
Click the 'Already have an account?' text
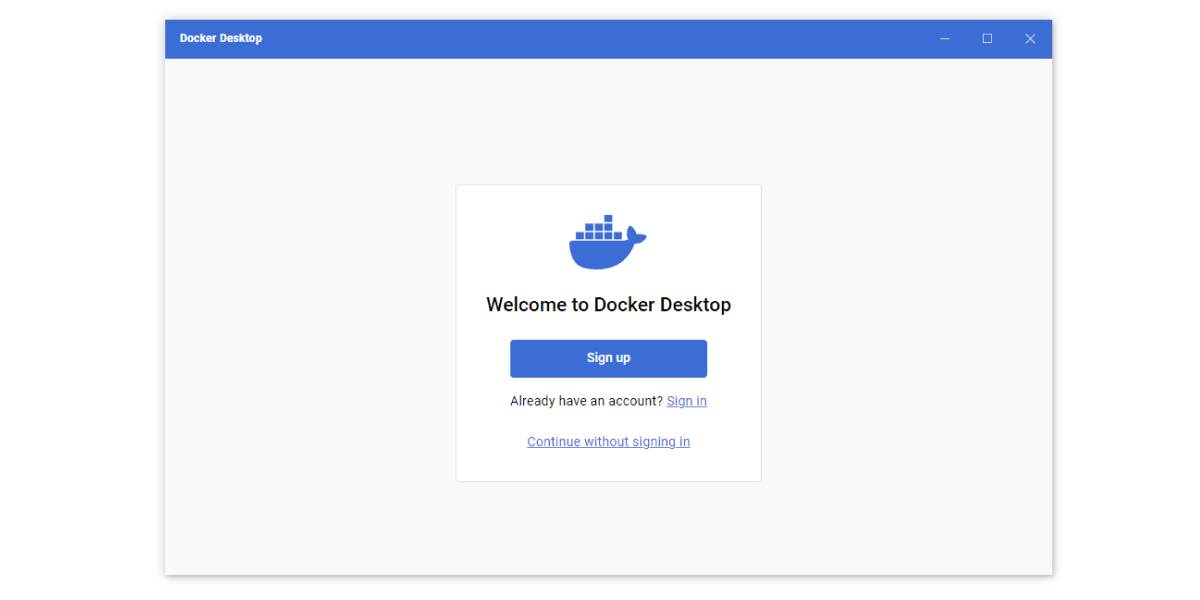[586, 401]
